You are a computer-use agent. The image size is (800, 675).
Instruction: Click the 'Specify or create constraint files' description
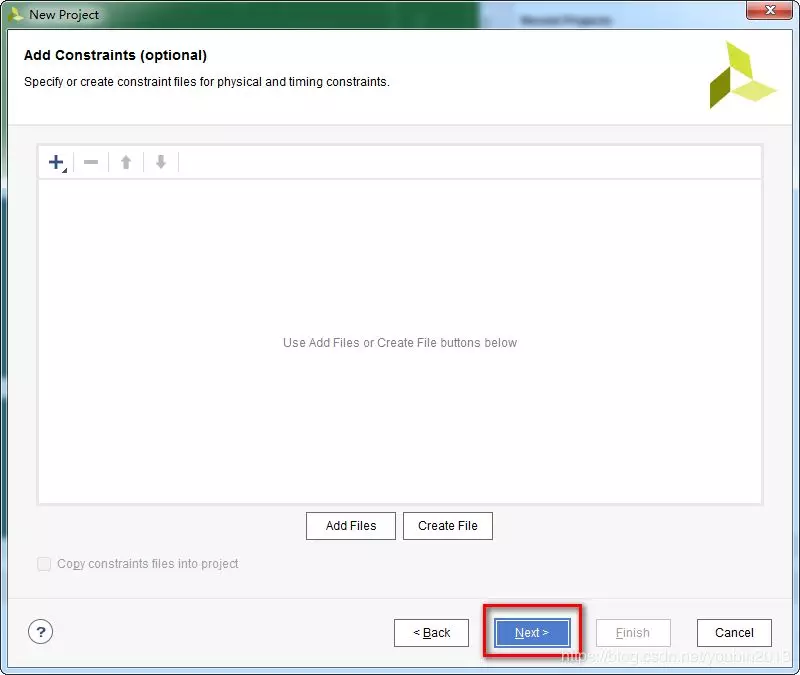click(x=207, y=82)
